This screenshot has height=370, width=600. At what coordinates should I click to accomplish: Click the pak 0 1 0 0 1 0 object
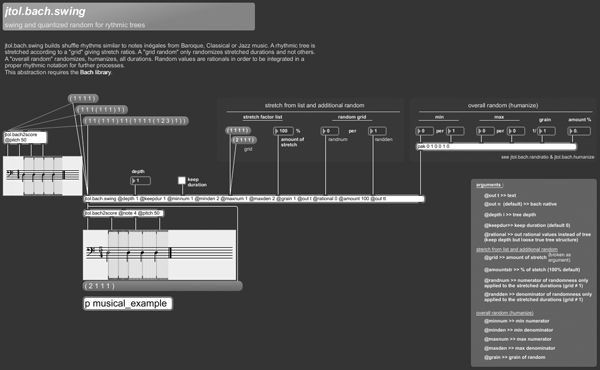(x=496, y=147)
